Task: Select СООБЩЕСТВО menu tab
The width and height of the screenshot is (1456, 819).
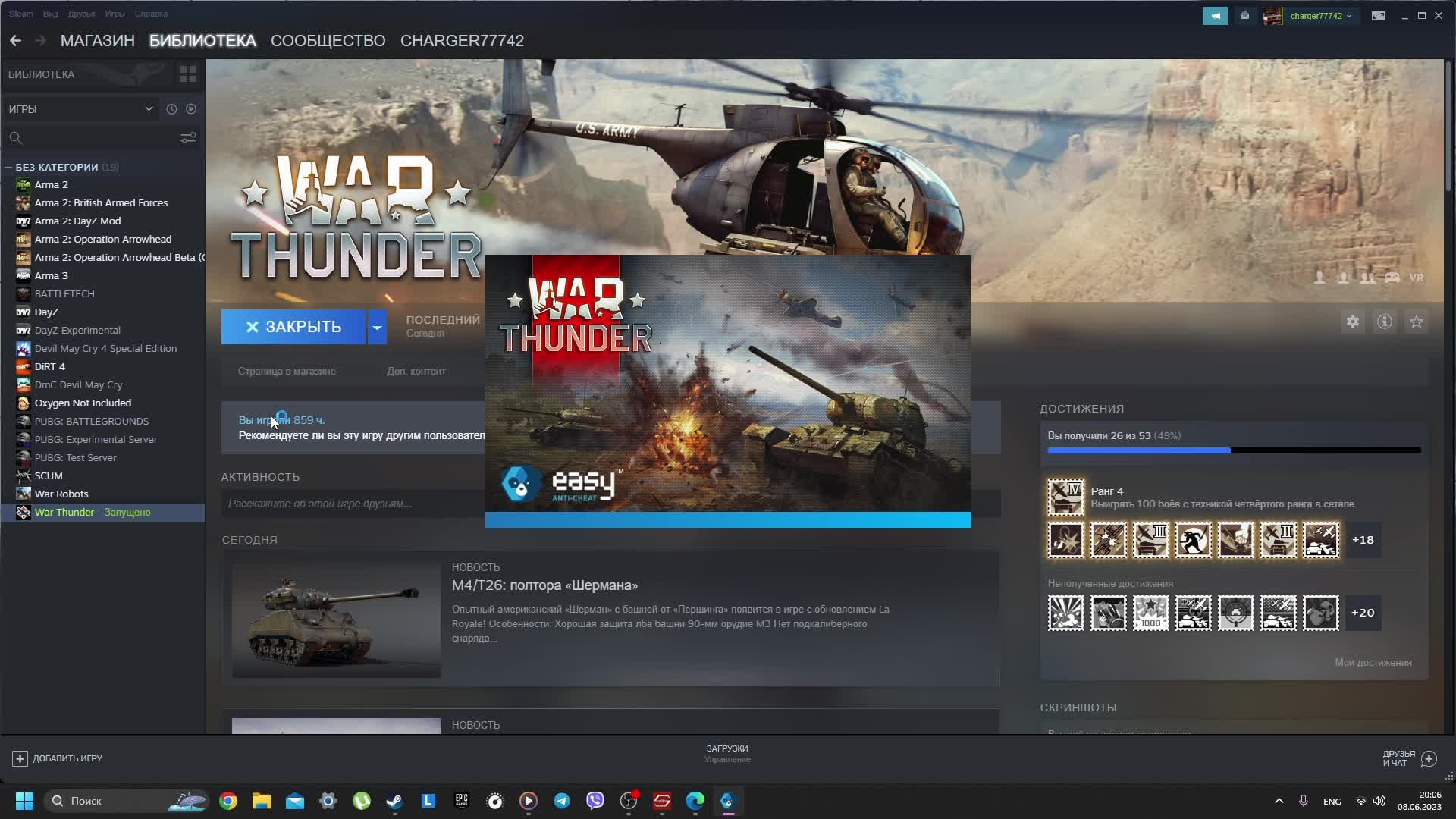Action: tap(328, 40)
